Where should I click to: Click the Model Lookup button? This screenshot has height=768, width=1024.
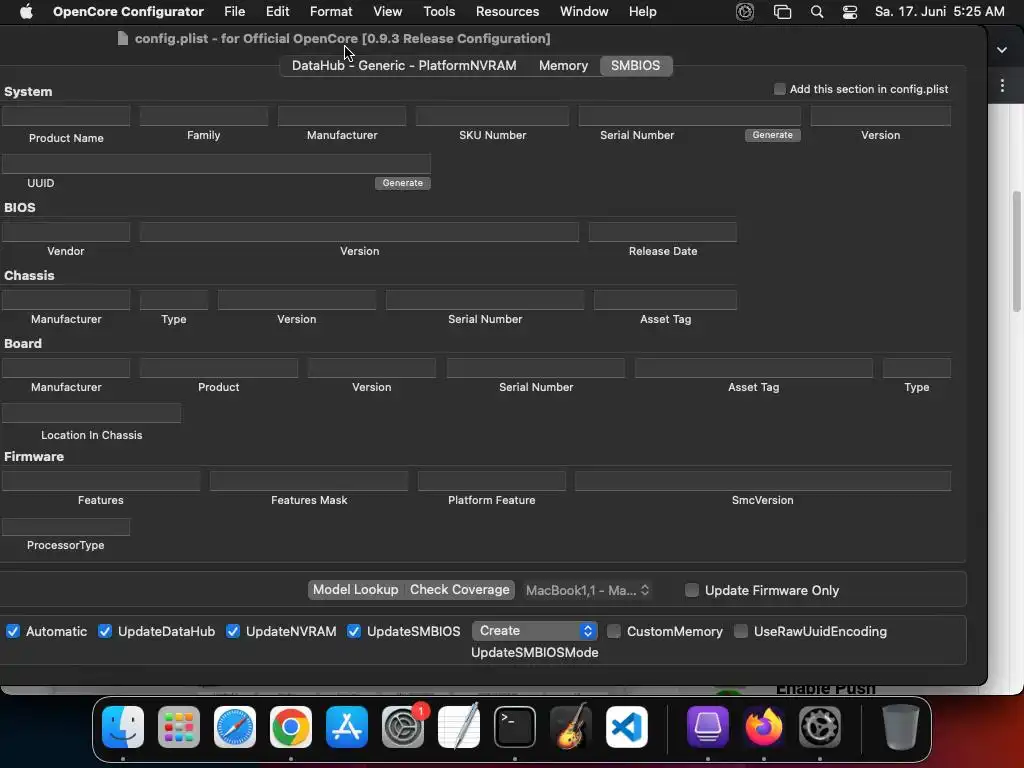[355, 590]
